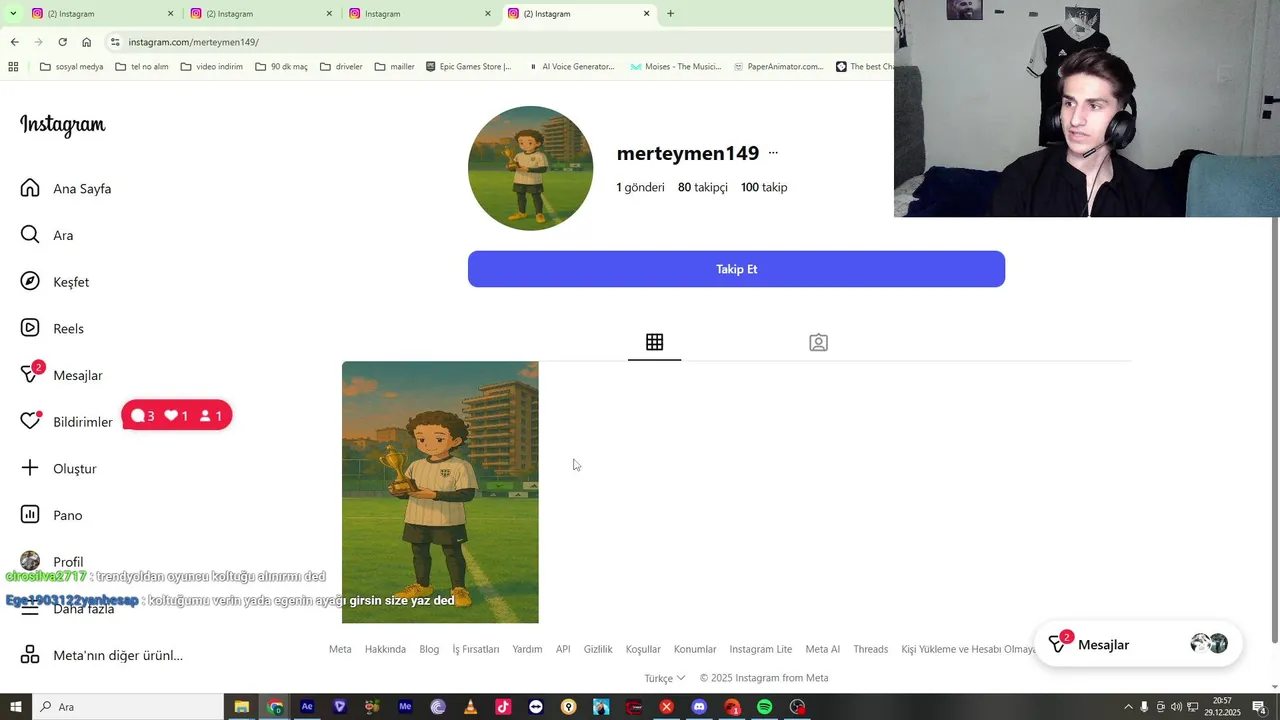Screen dimensions: 1280x720
Task: Select the posts grid tab
Action: pos(654,342)
